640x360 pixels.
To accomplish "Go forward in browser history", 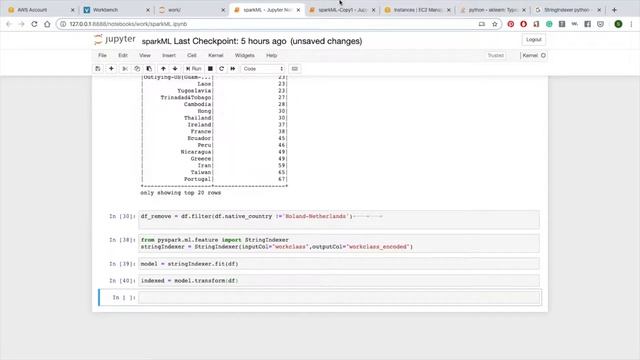I will coord(21,24).
